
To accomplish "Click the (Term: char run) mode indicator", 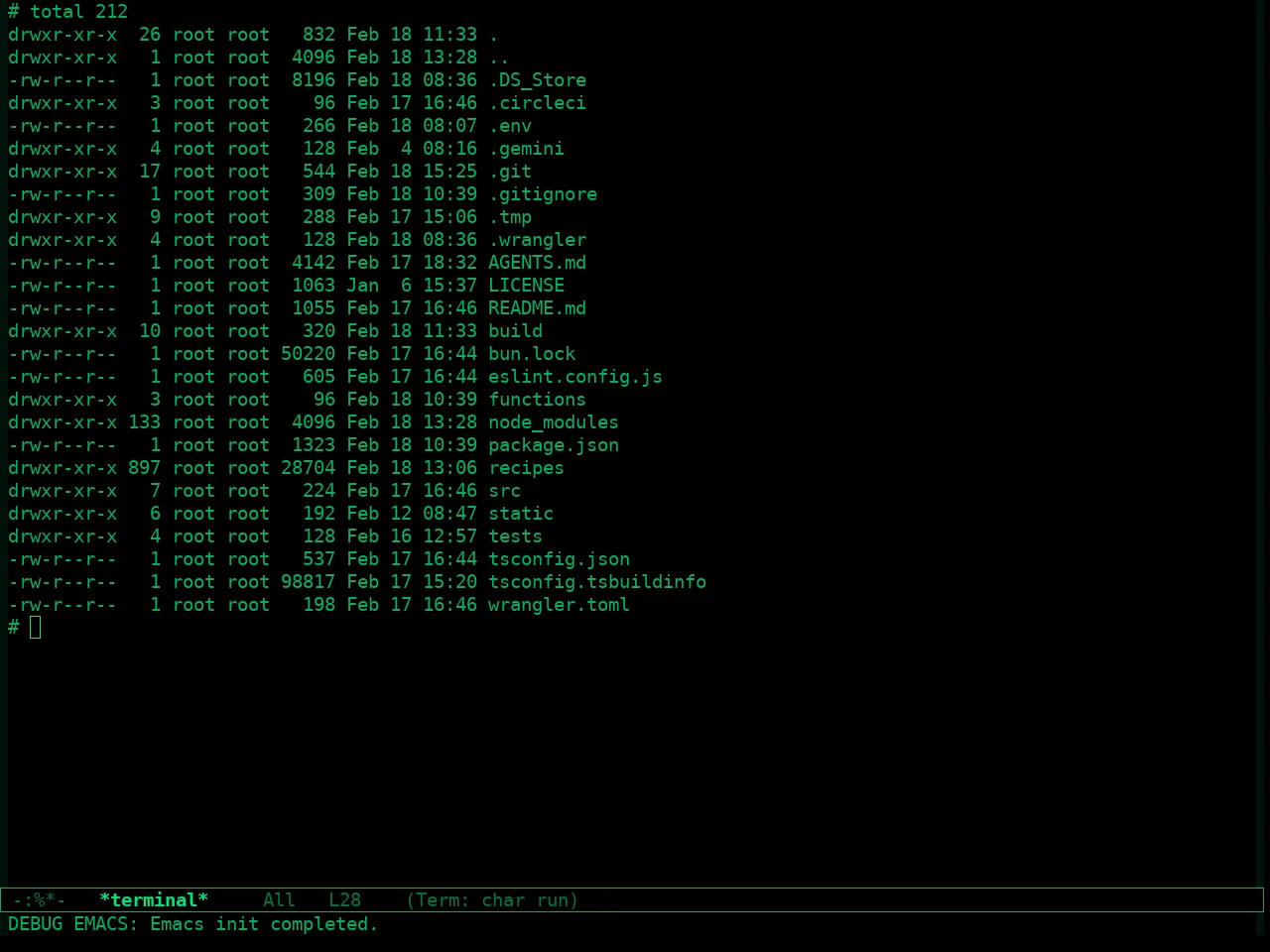I will (492, 900).
